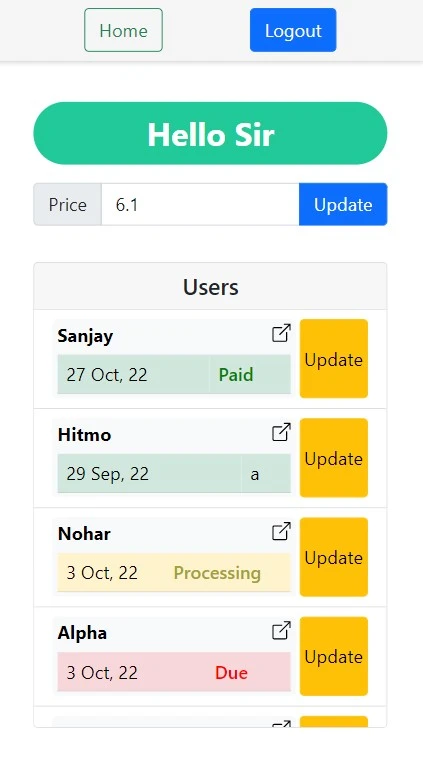Update Sanjay's record with yellow button

point(334,358)
